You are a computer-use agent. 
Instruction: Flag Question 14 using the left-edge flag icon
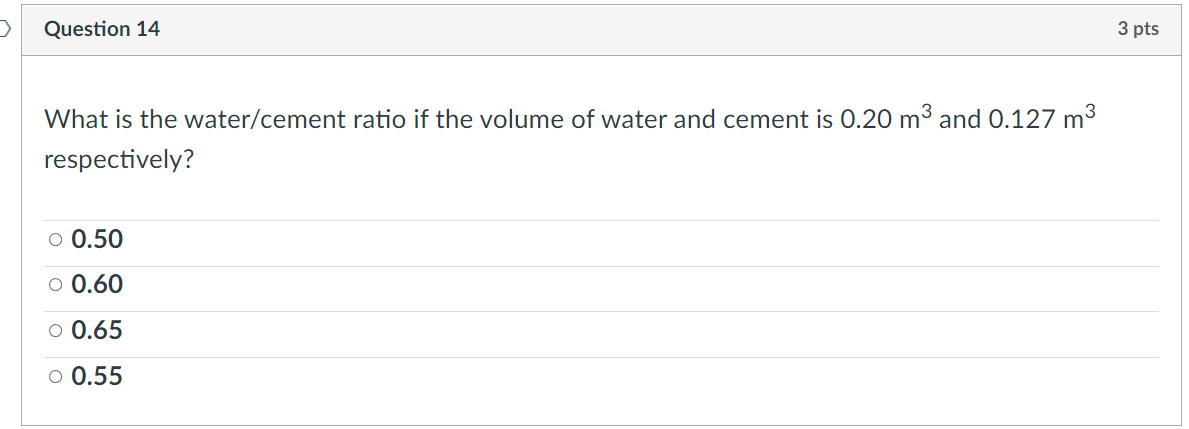click(5, 30)
